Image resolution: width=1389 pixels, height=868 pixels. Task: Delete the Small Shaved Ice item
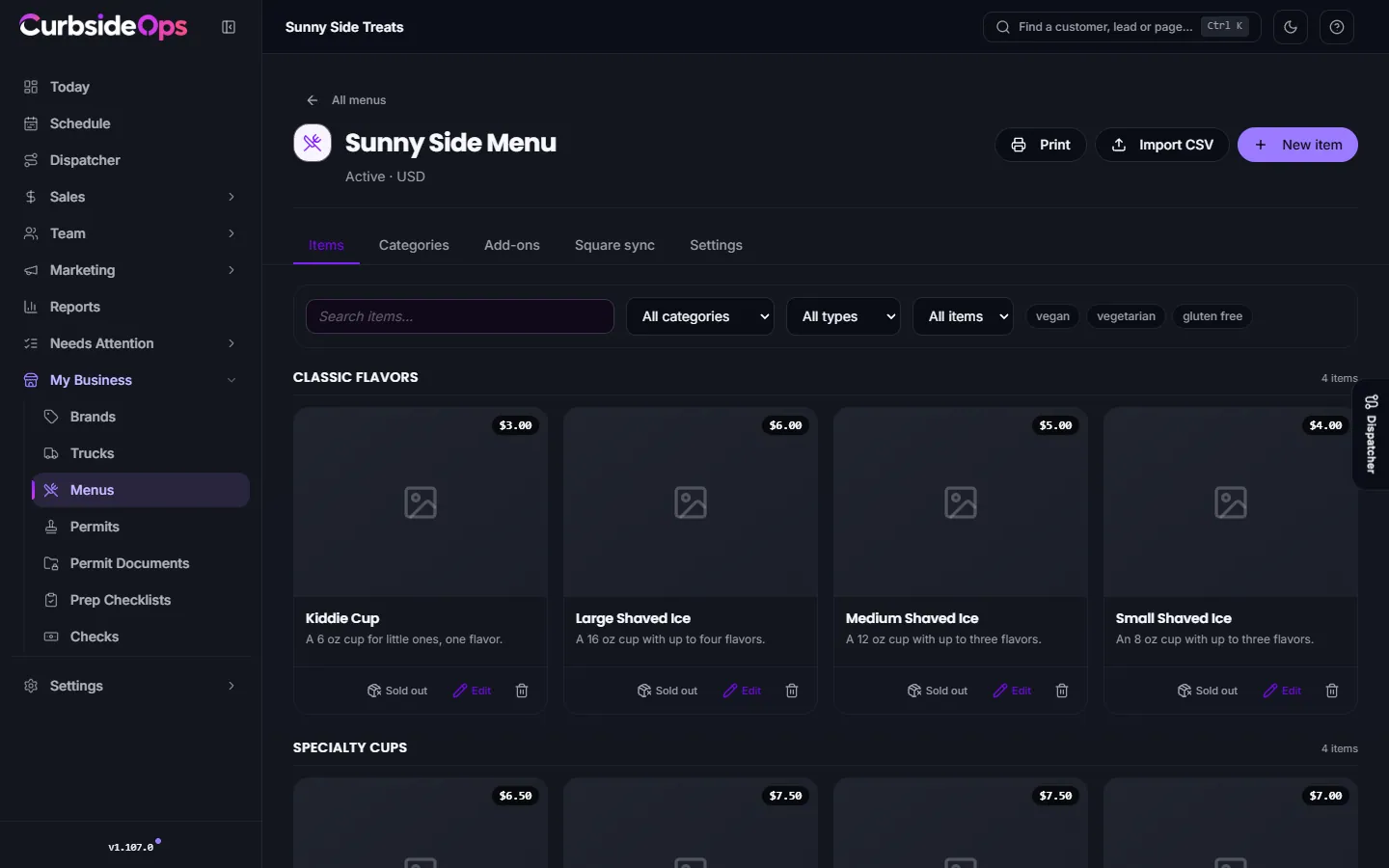[1332, 691]
